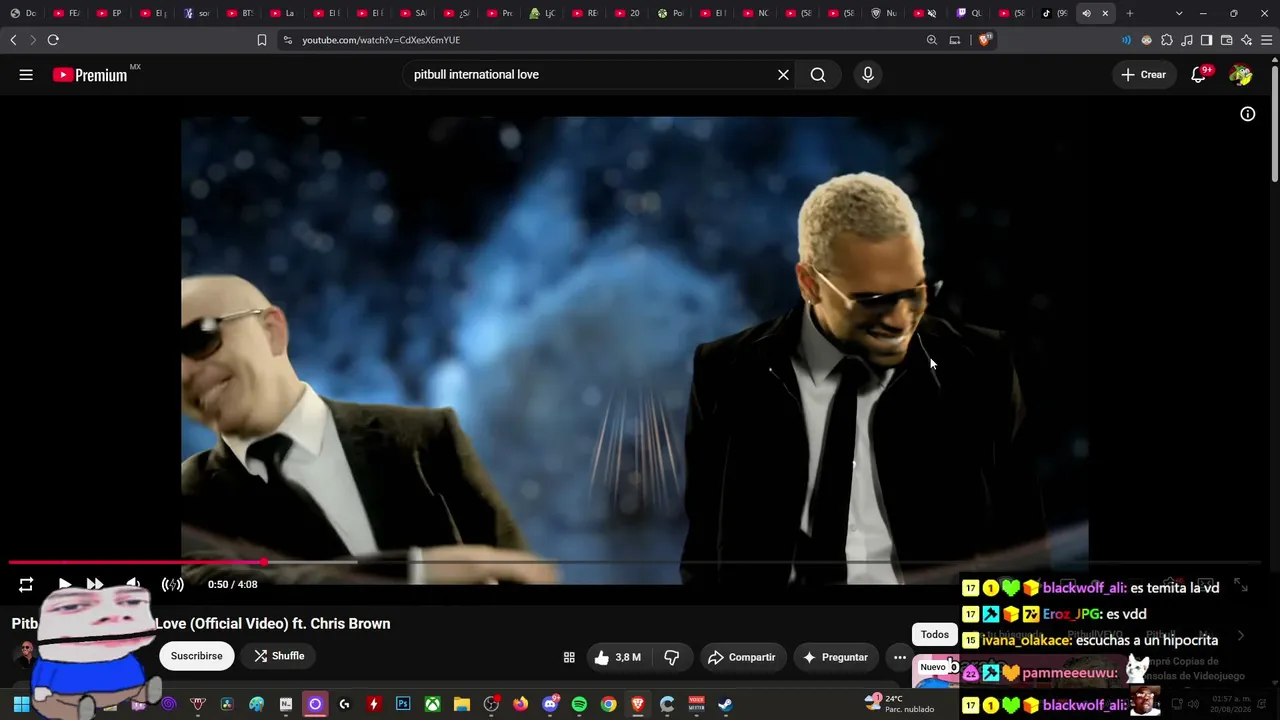Toggle the stable volume icon in player
The height and width of the screenshot is (720, 1280).
[173, 584]
